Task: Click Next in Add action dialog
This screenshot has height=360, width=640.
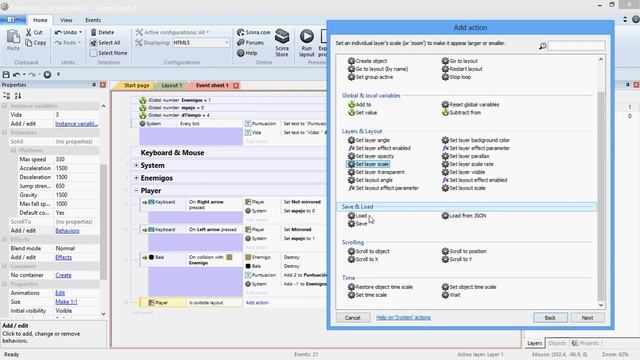Action: coord(587,318)
